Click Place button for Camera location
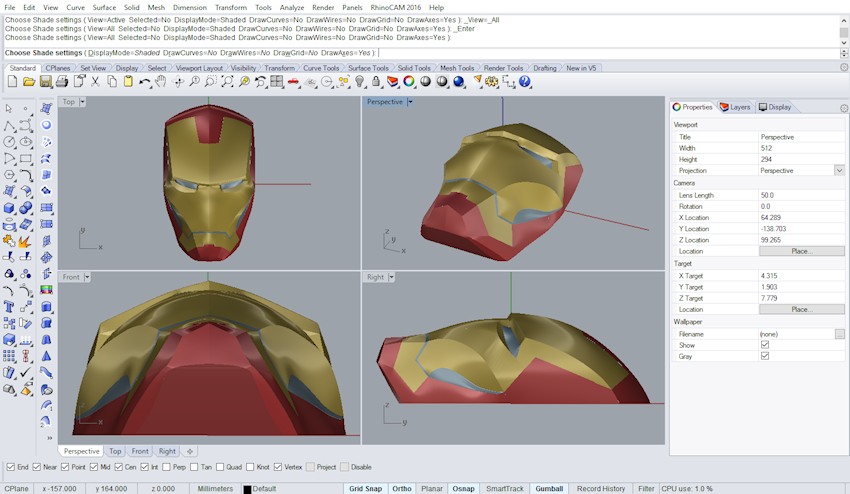850x494 pixels. [802, 251]
